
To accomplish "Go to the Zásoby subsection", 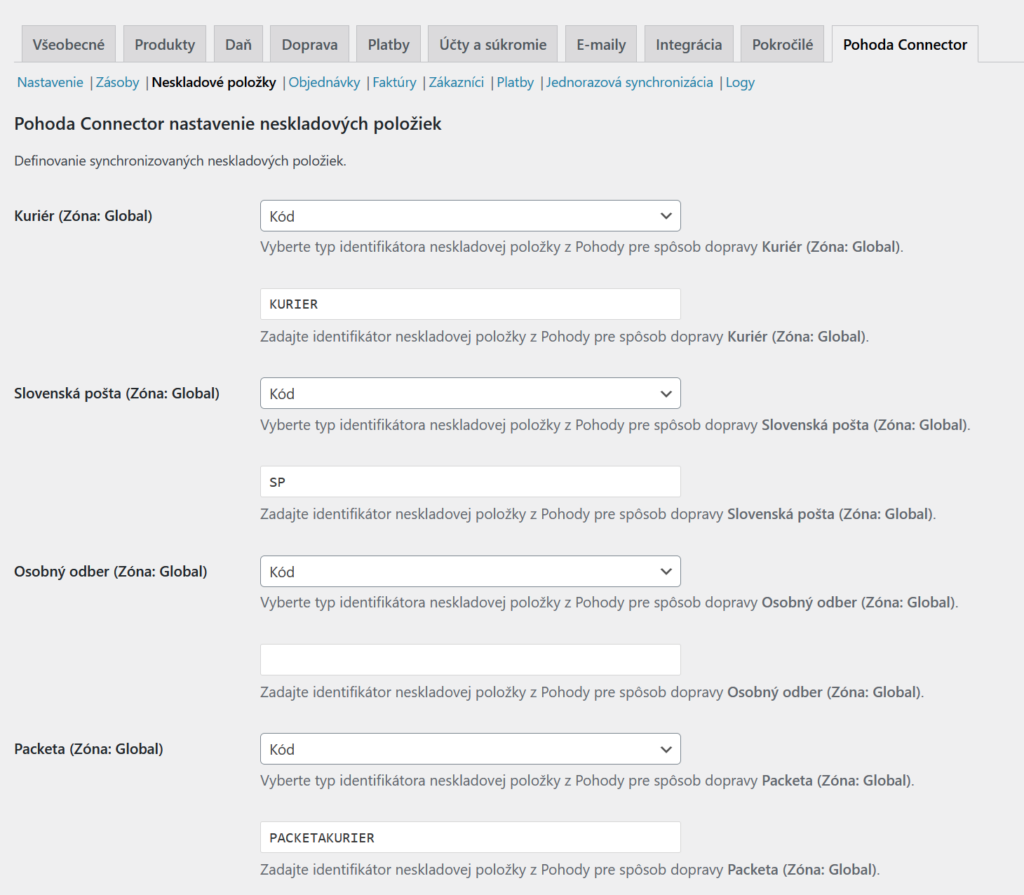I will click(x=118, y=82).
